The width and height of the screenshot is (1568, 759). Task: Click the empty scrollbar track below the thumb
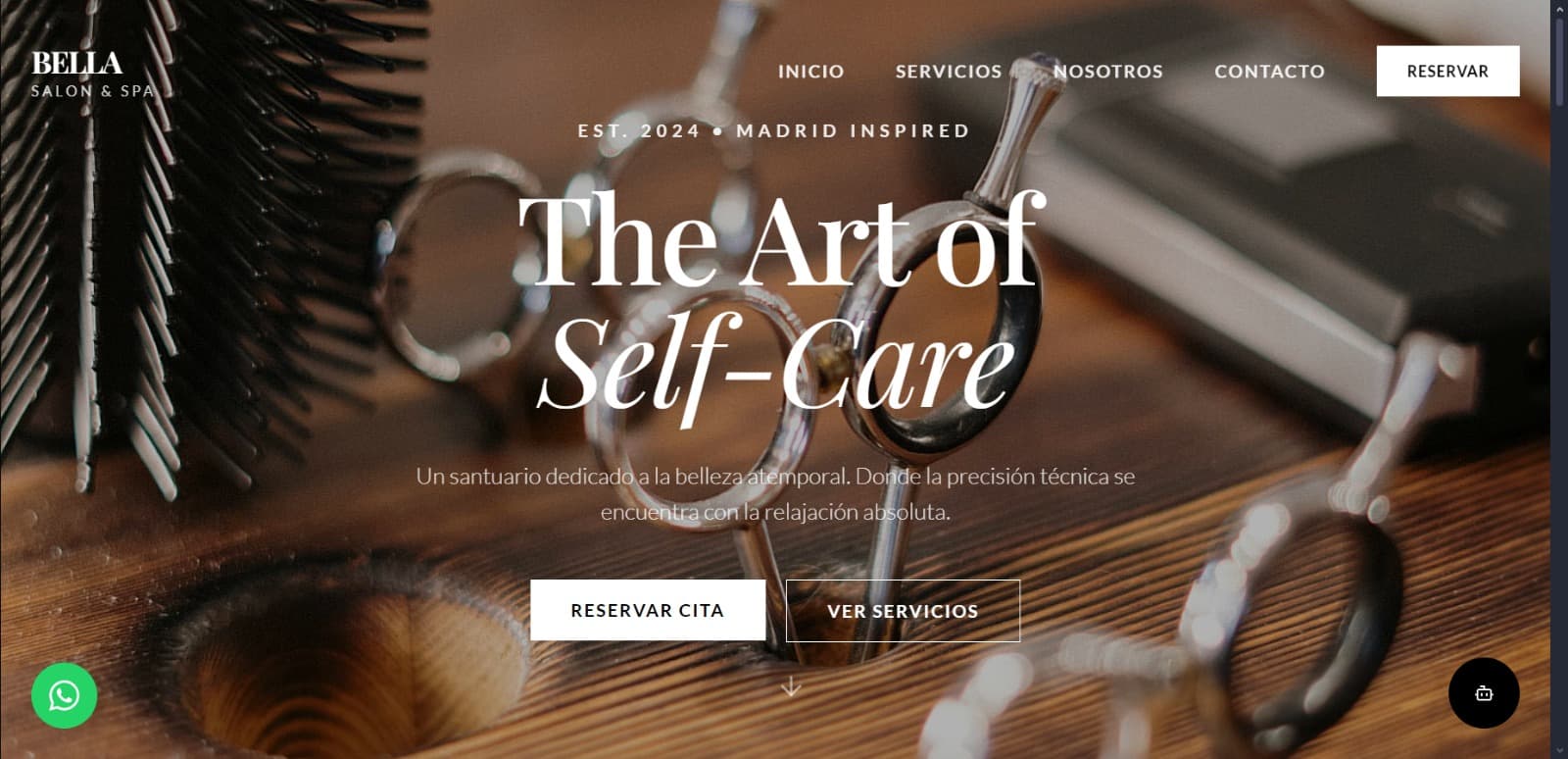click(1559, 422)
